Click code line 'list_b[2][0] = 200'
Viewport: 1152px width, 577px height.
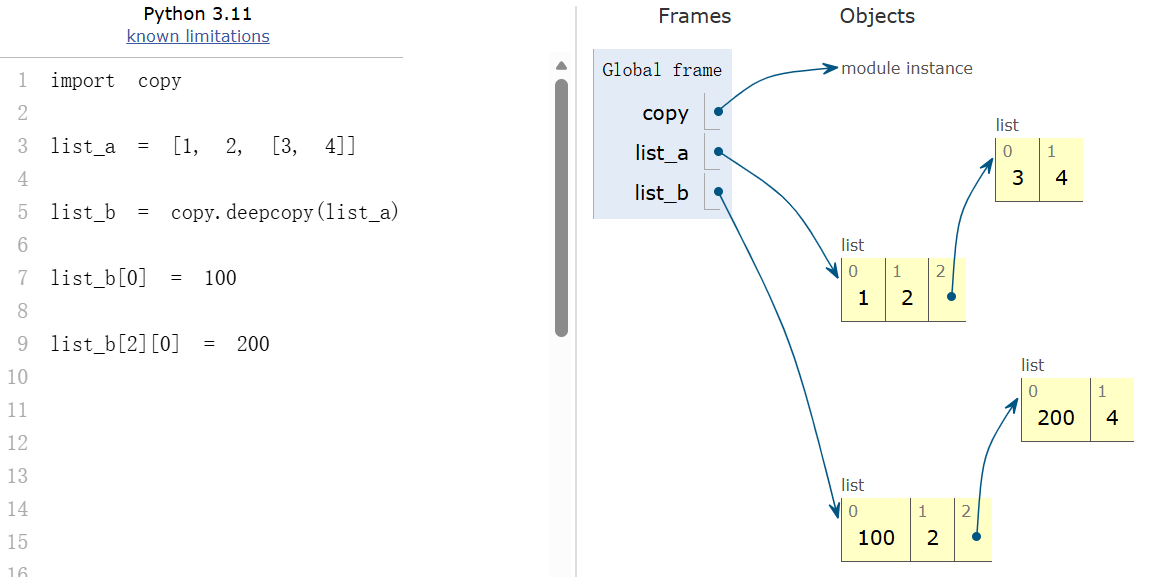click(159, 343)
